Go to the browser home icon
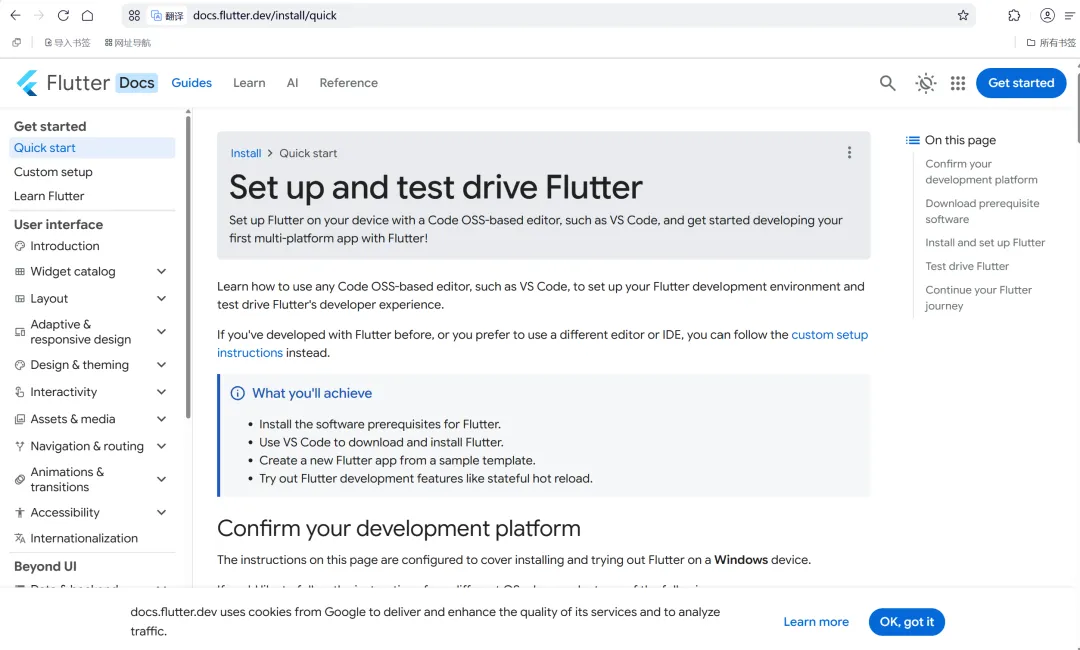The height and width of the screenshot is (650, 1080). click(x=87, y=15)
